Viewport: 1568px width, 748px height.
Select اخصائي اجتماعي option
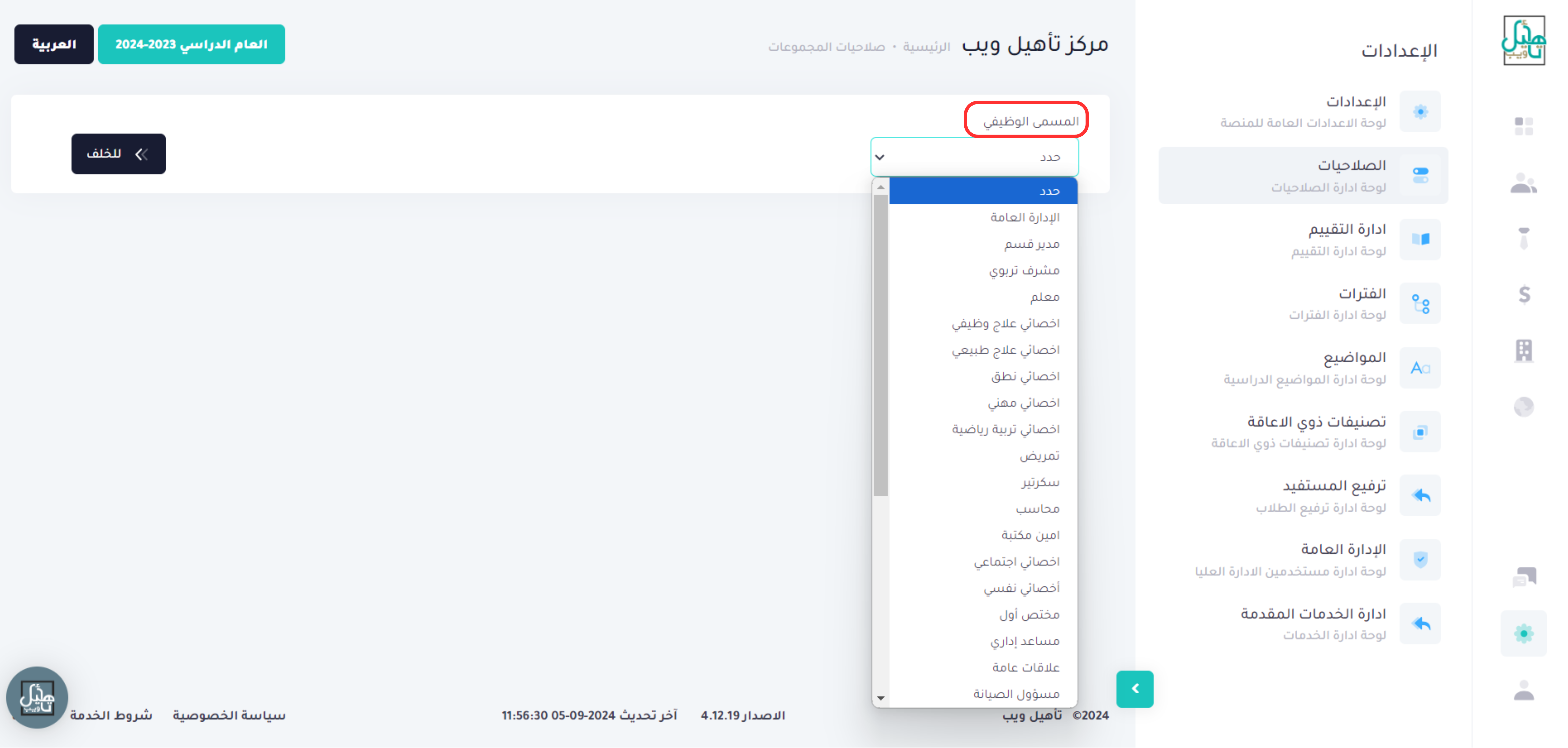click(983, 562)
